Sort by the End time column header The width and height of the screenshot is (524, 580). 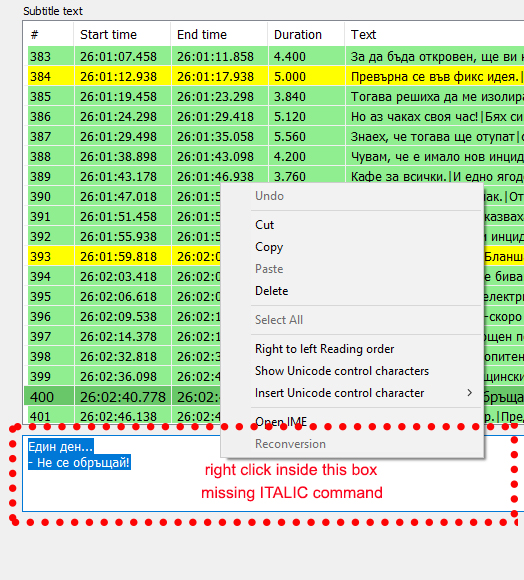click(x=219, y=34)
